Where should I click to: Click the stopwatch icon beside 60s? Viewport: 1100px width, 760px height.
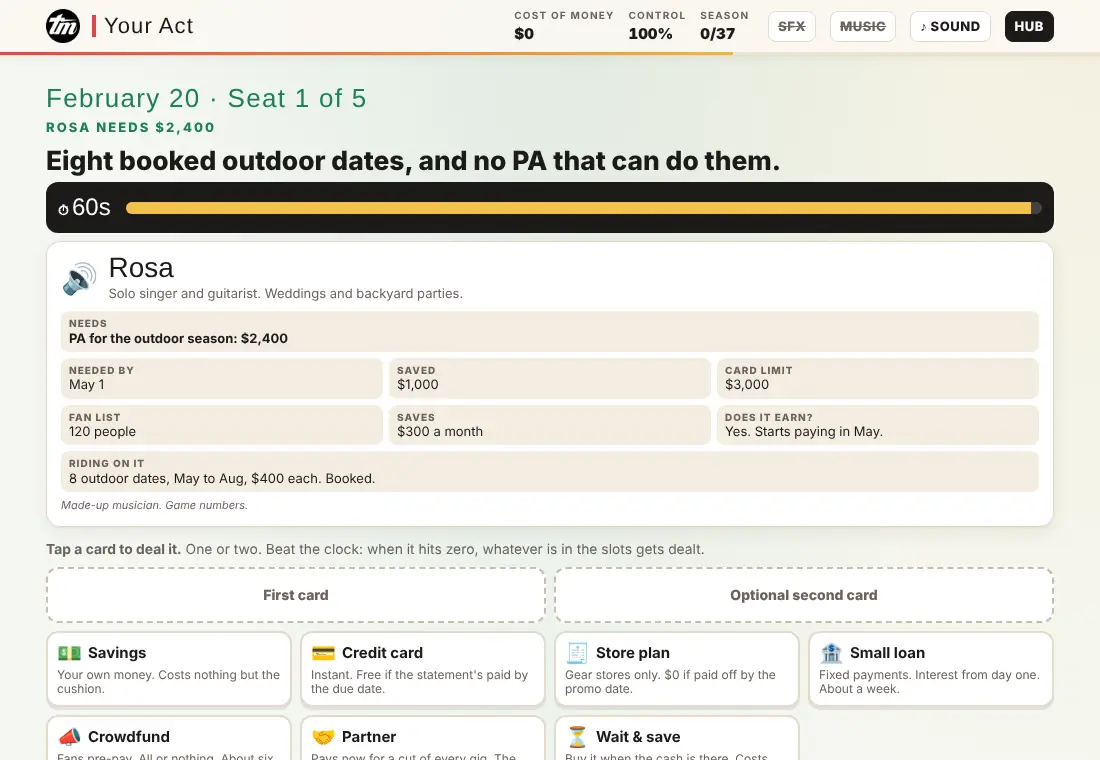(63, 209)
